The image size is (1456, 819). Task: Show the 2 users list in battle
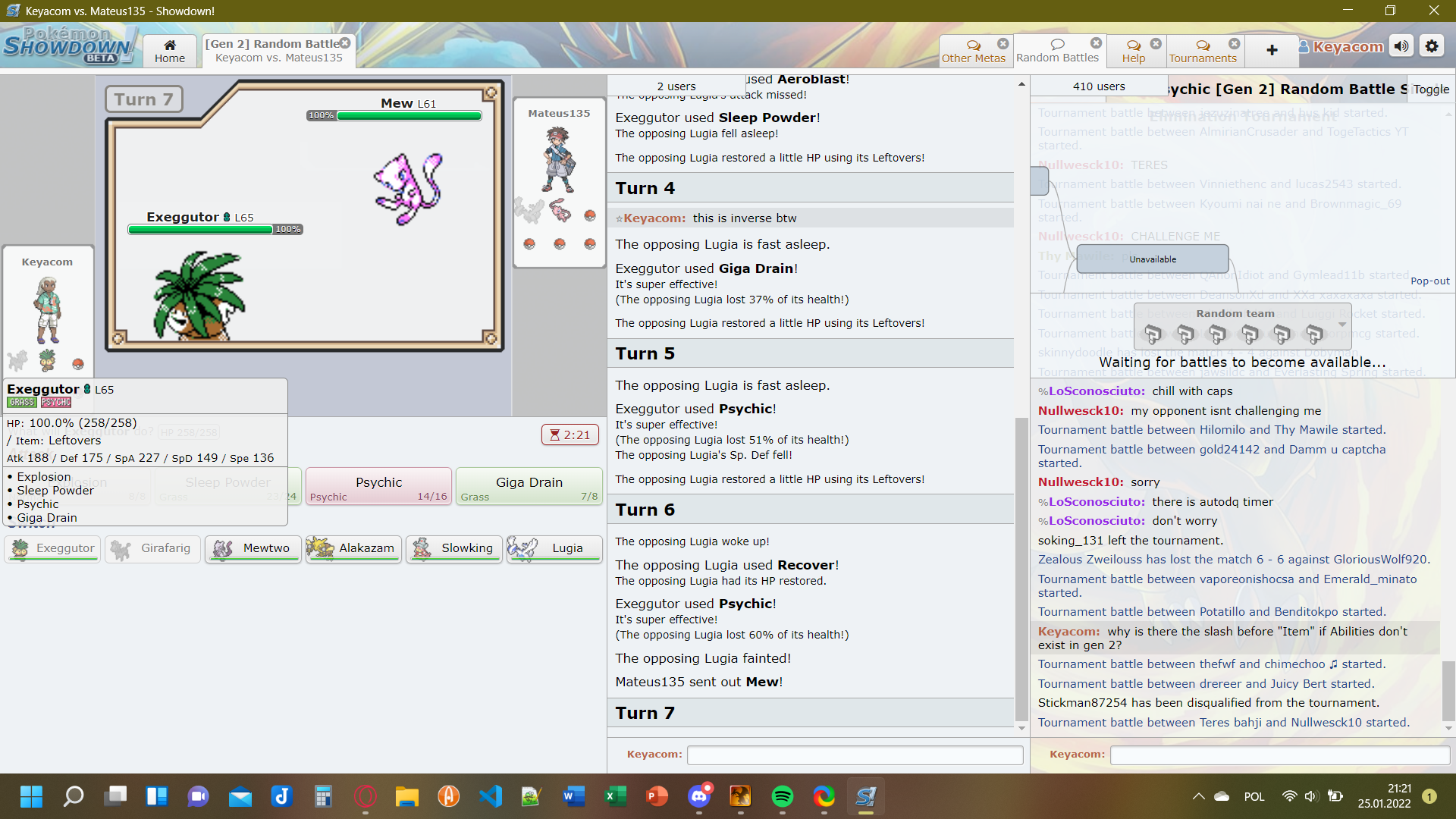point(676,86)
